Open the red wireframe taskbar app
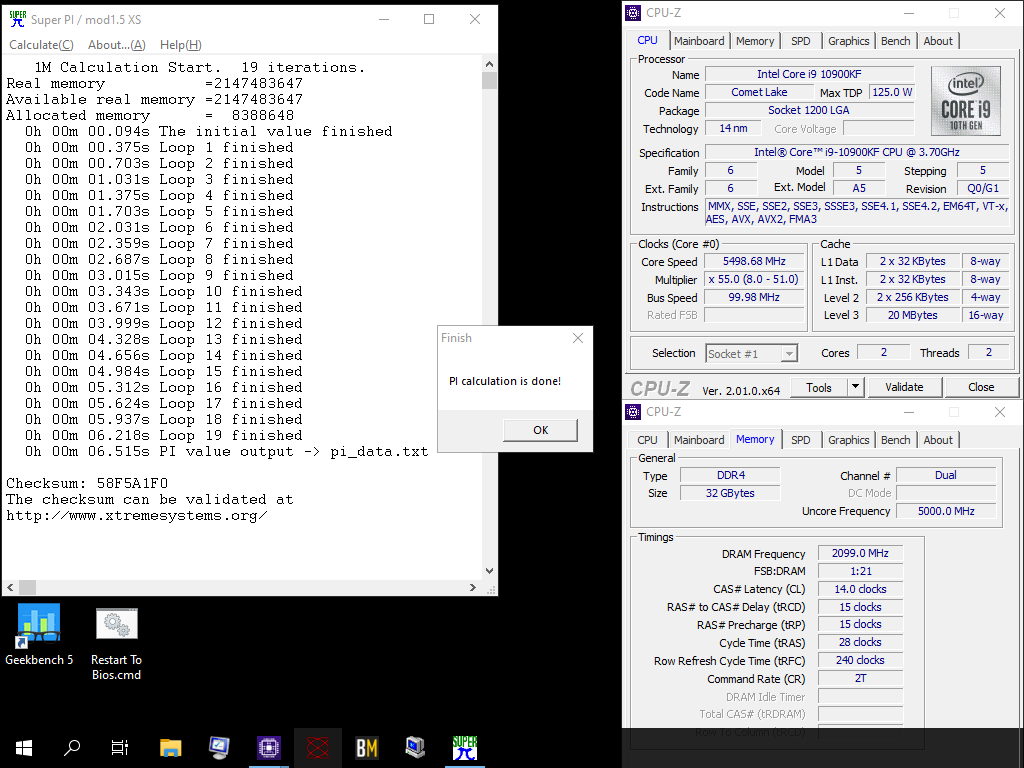 tap(317, 748)
